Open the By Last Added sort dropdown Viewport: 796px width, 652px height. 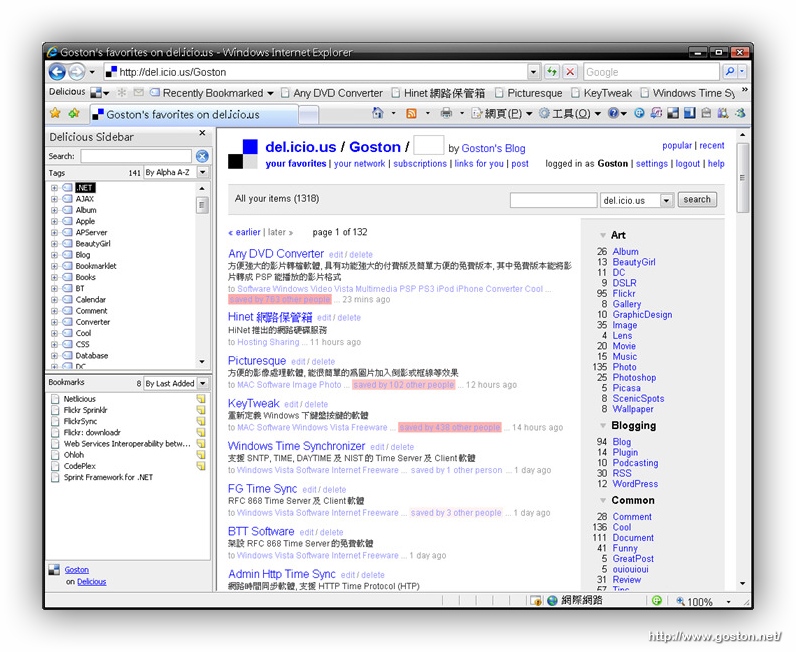point(203,383)
